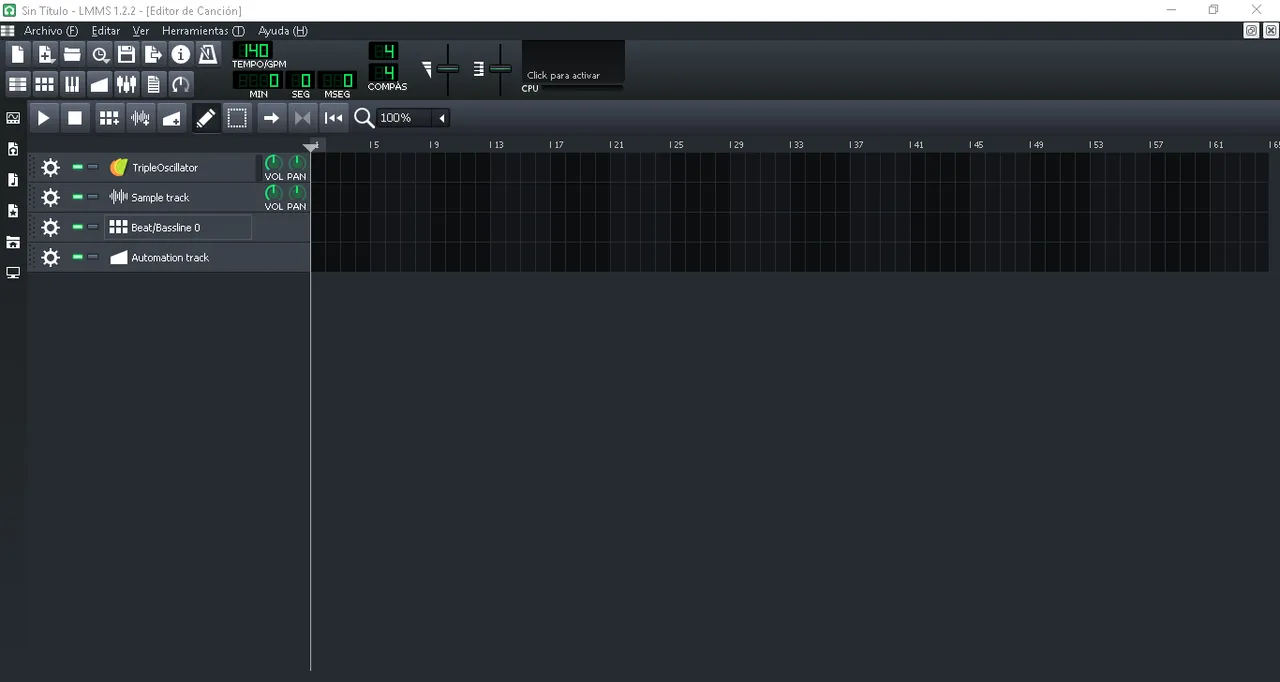The image size is (1280, 682).
Task: Enable selection edit mode
Action: click(x=237, y=118)
